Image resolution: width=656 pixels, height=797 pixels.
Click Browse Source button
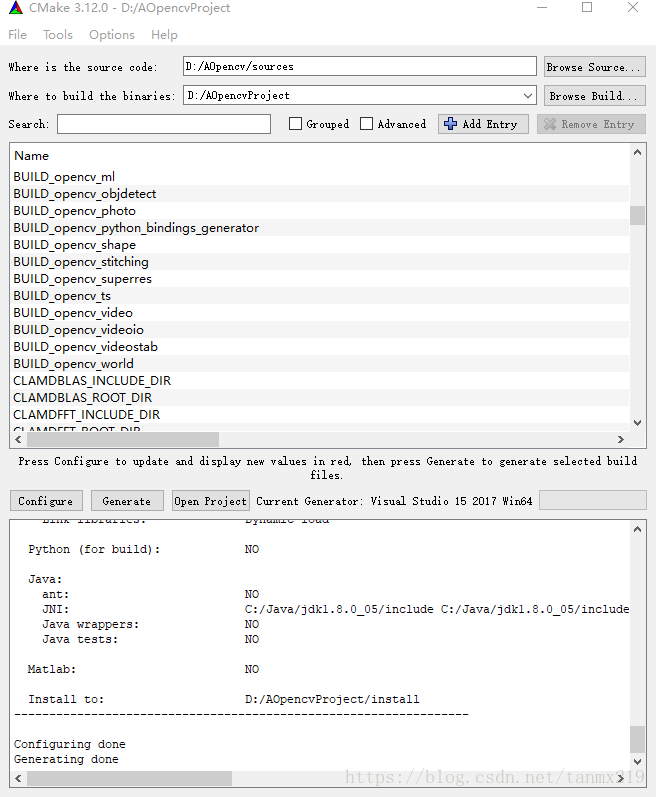[x=595, y=67]
